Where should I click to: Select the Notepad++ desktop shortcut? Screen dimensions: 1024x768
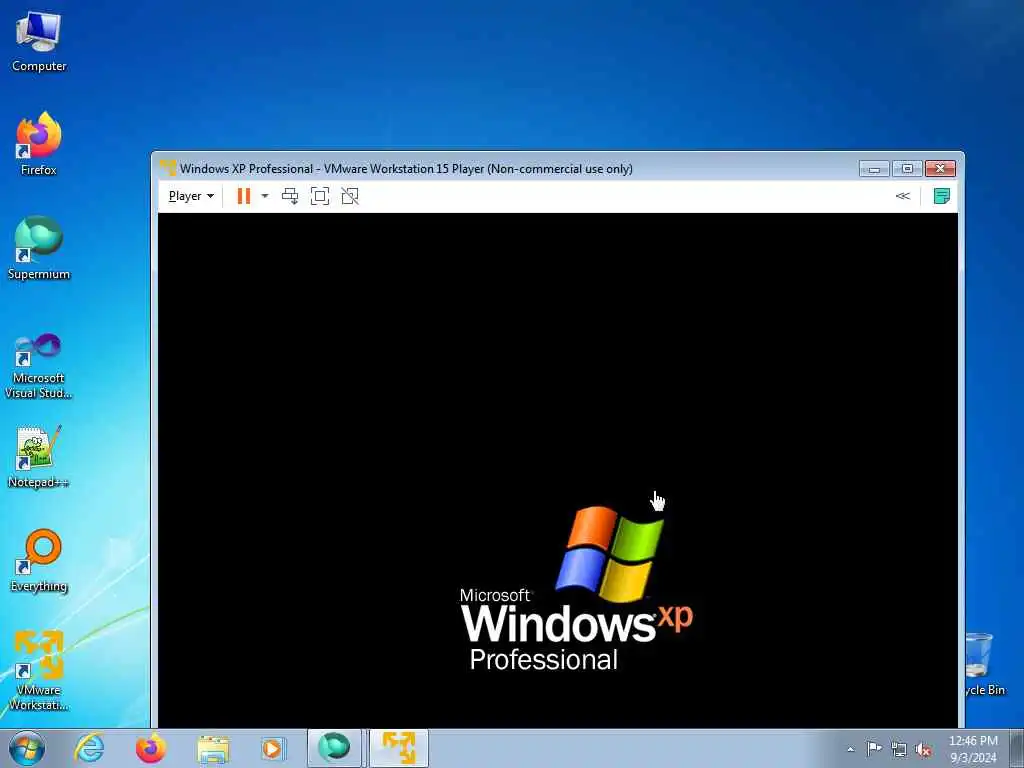pyautogui.click(x=39, y=457)
